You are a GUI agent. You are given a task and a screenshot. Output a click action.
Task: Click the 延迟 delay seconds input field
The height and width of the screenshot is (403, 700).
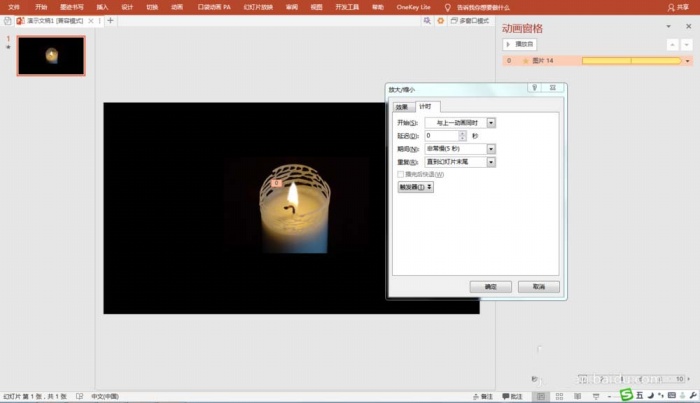point(441,135)
